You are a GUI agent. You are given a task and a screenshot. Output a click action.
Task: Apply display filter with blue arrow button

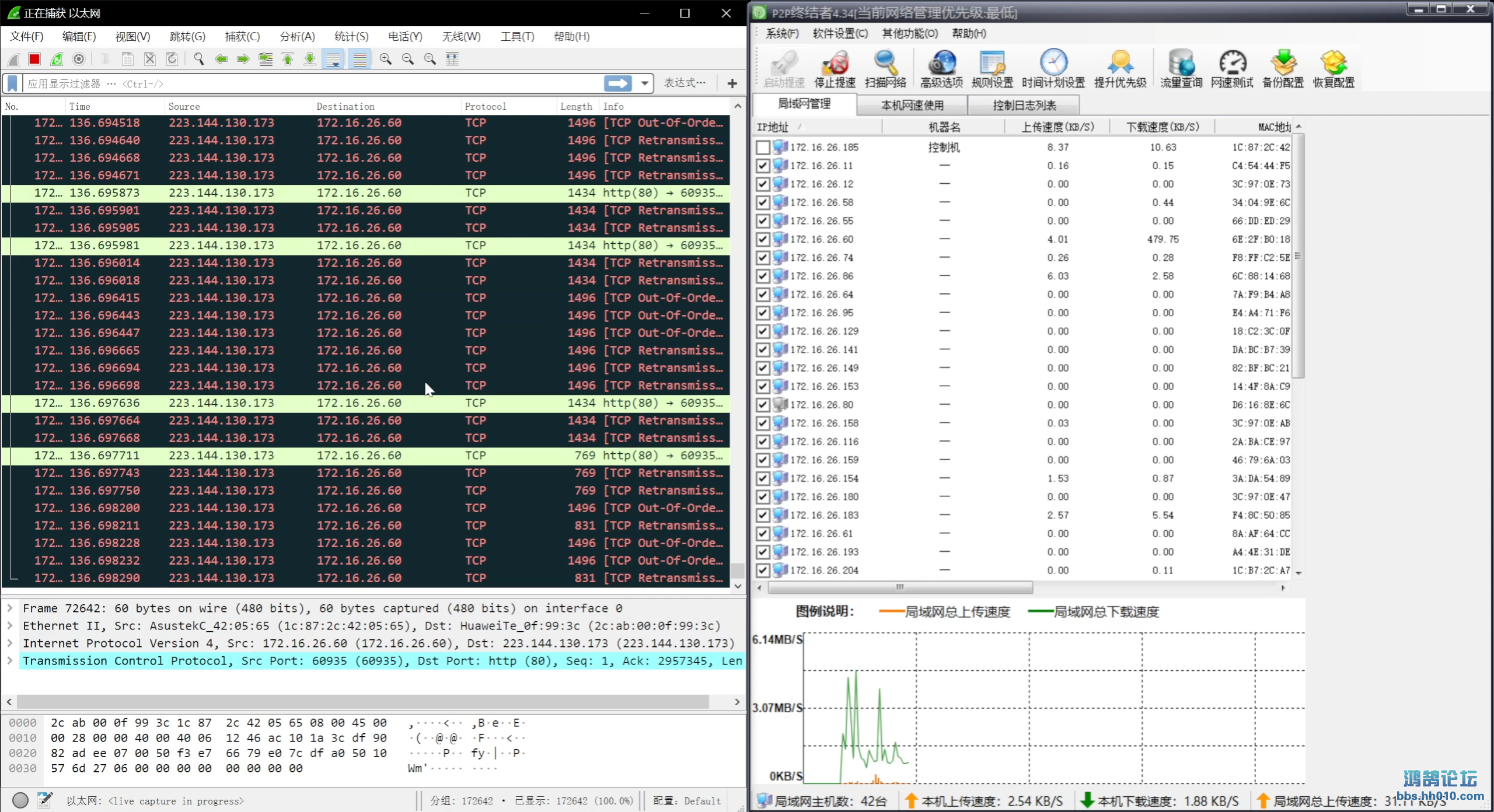[618, 83]
